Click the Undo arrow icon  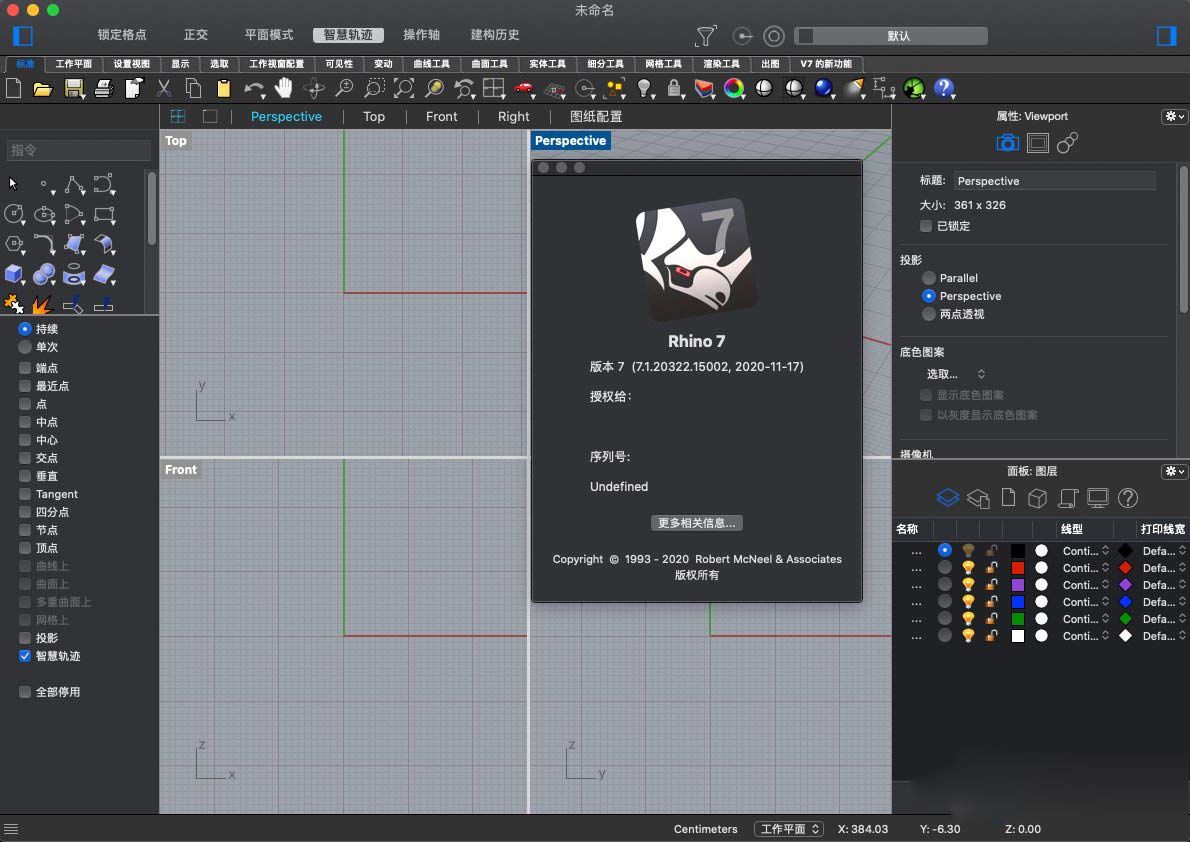click(x=253, y=89)
